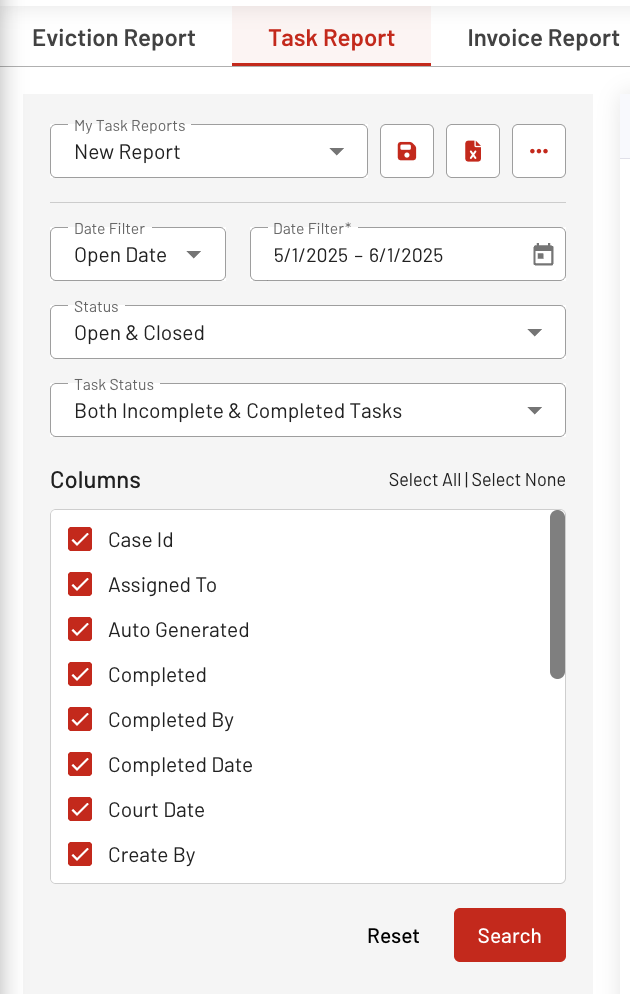Image resolution: width=630 pixels, height=994 pixels.
Task: Open the calendar icon in Date Filter
Action: (543, 255)
